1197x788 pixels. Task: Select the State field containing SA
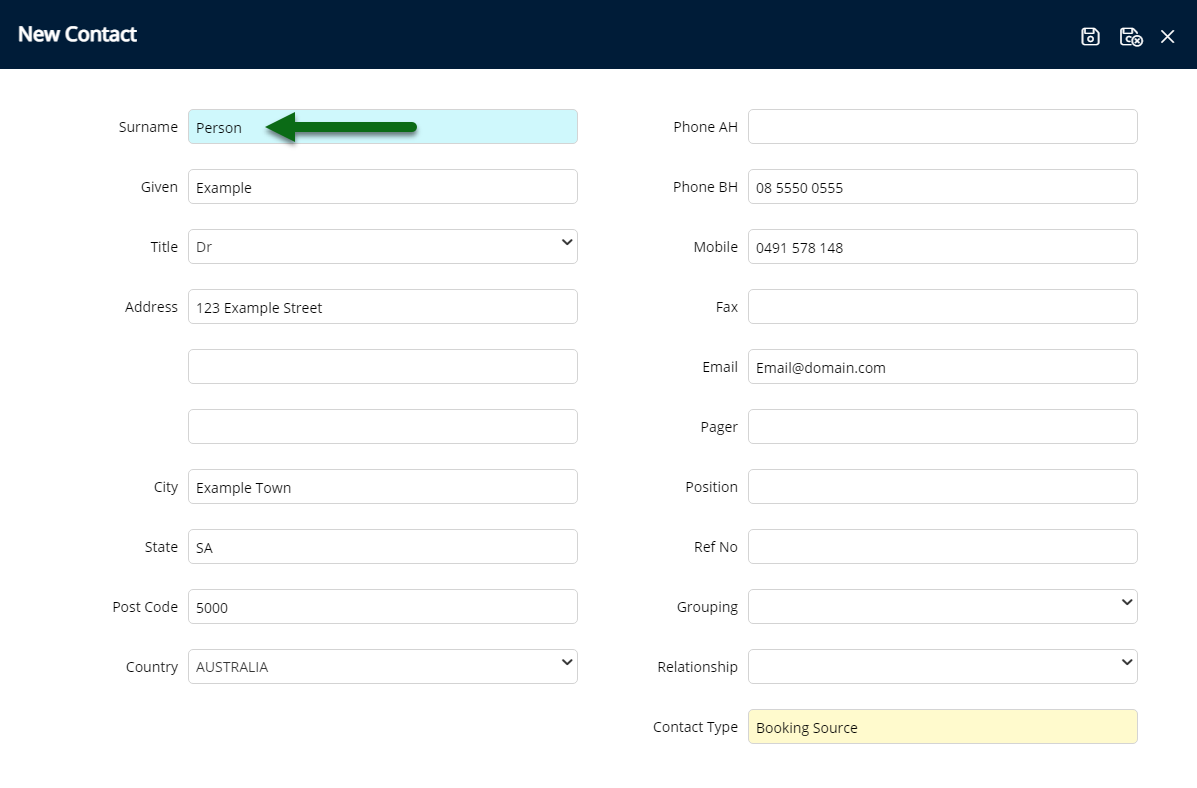[x=382, y=547]
